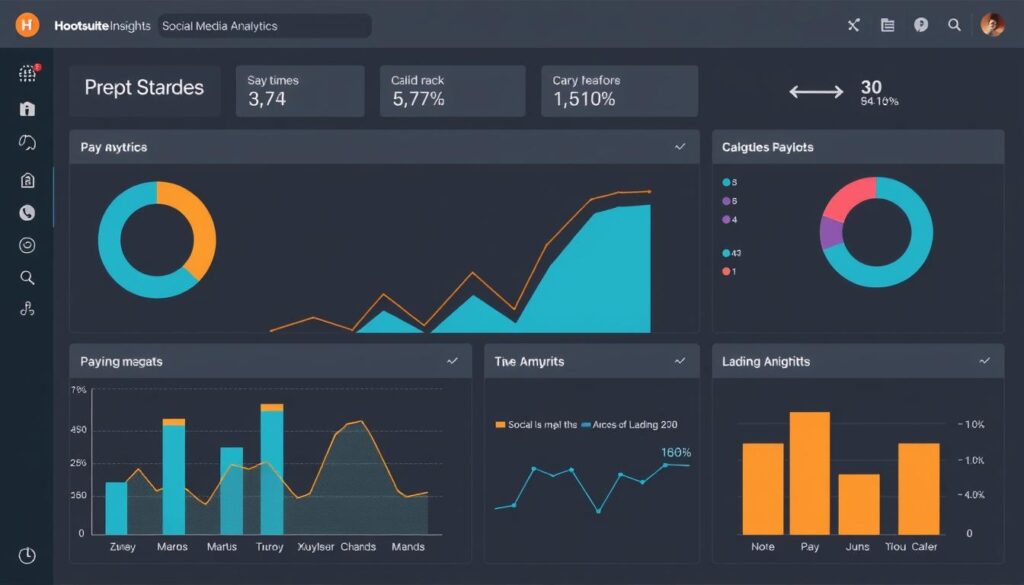Expand the Paying megats panel chevron

click(452, 361)
